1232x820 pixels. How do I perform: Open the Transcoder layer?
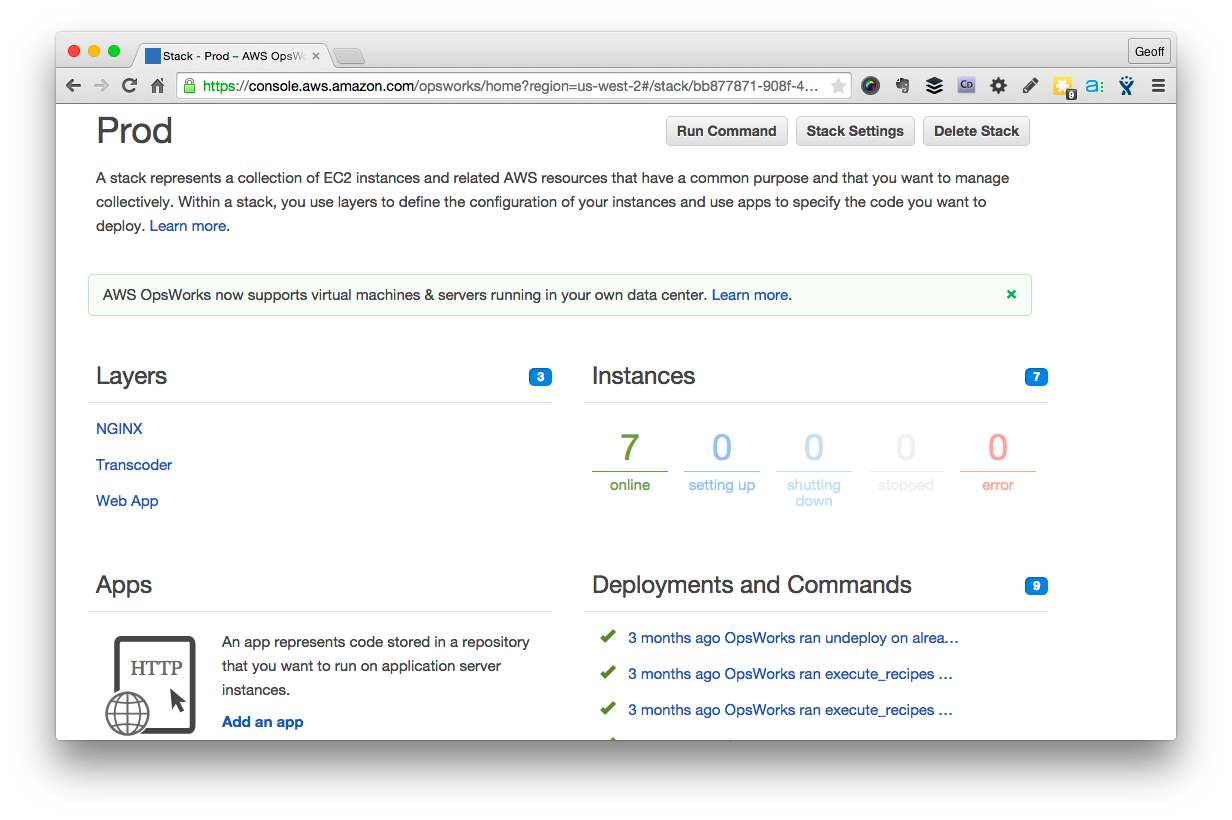tap(134, 465)
